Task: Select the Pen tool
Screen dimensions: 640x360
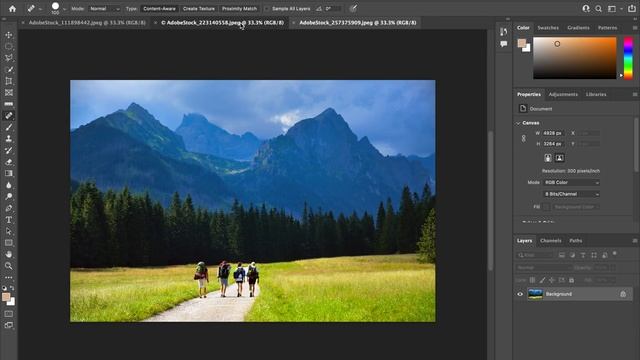Action: 9,208
